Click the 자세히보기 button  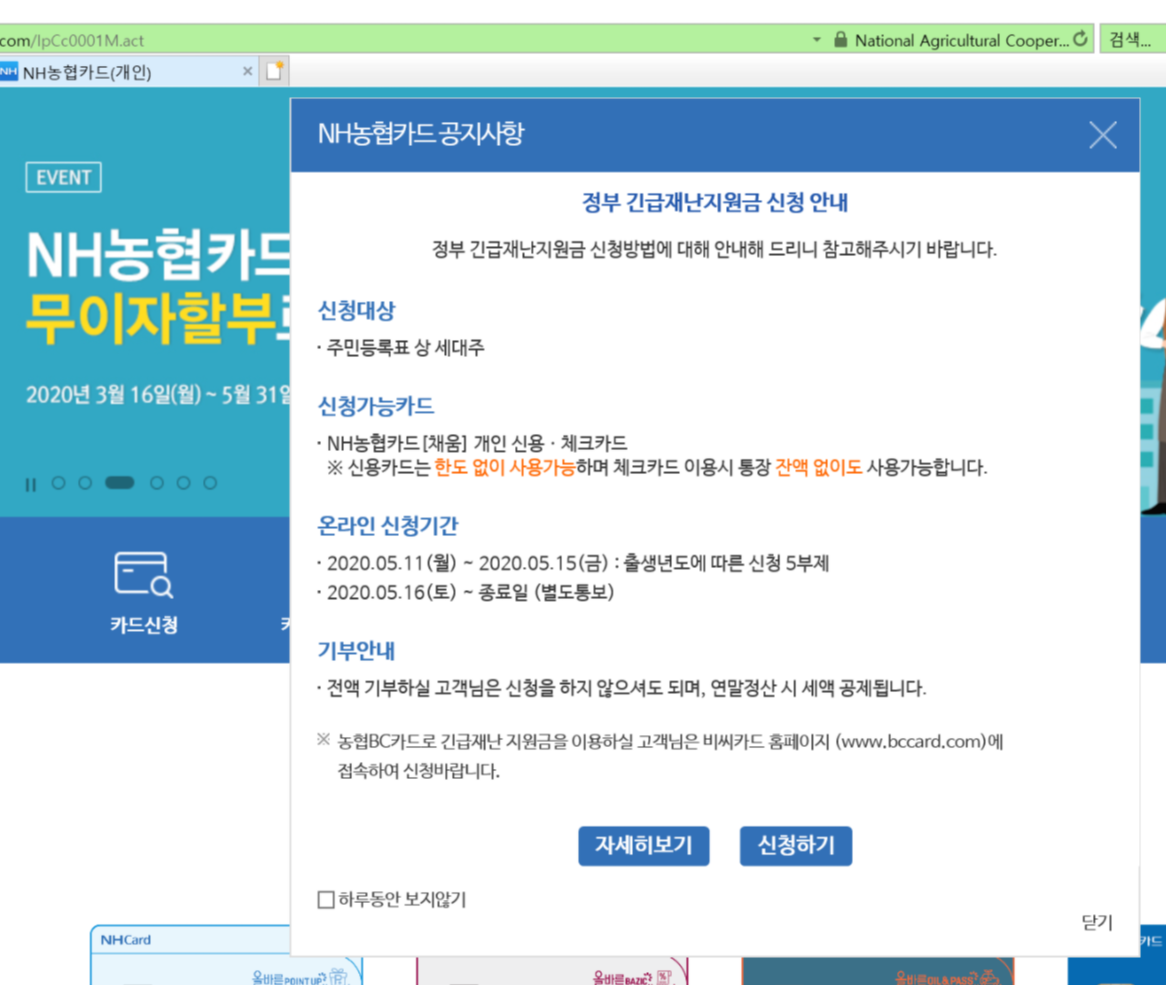pyautogui.click(x=643, y=845)
